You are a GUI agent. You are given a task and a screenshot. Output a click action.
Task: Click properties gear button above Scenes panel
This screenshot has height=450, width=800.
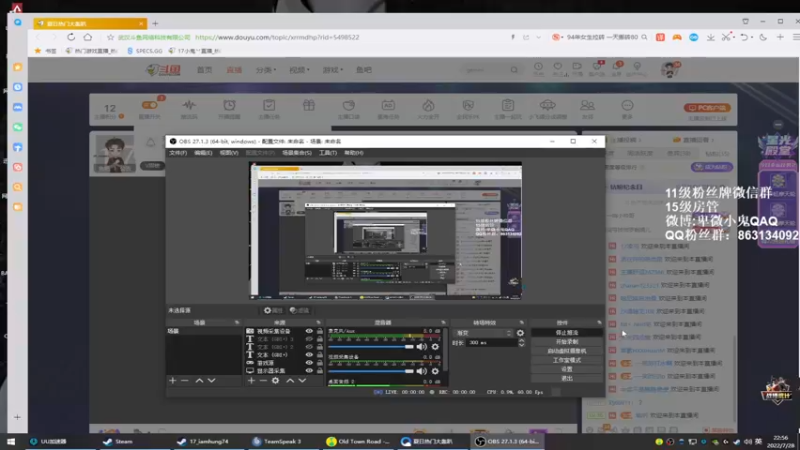click(x=272, y=310)
